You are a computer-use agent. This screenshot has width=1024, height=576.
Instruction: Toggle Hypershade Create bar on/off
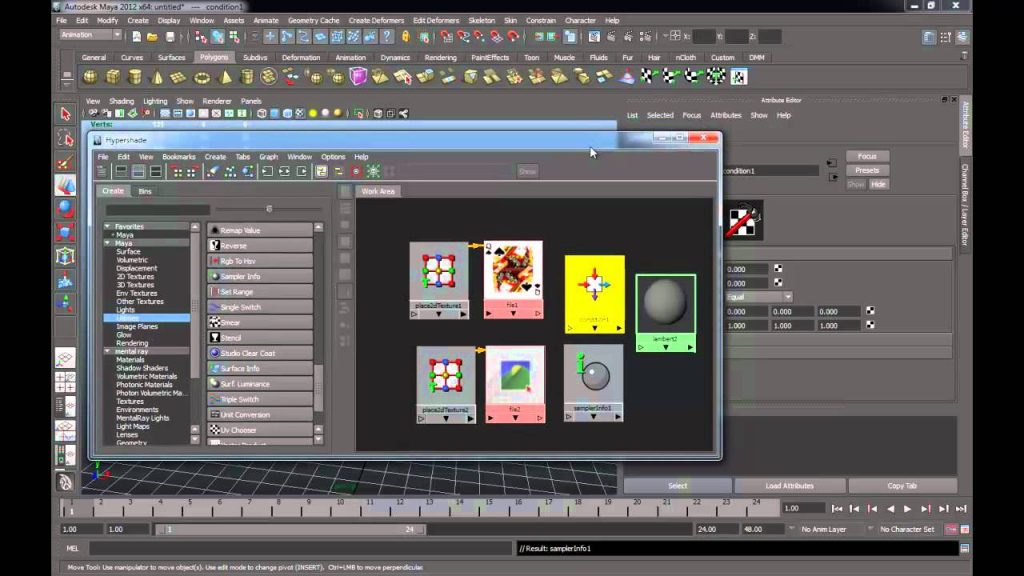(102, 172)
